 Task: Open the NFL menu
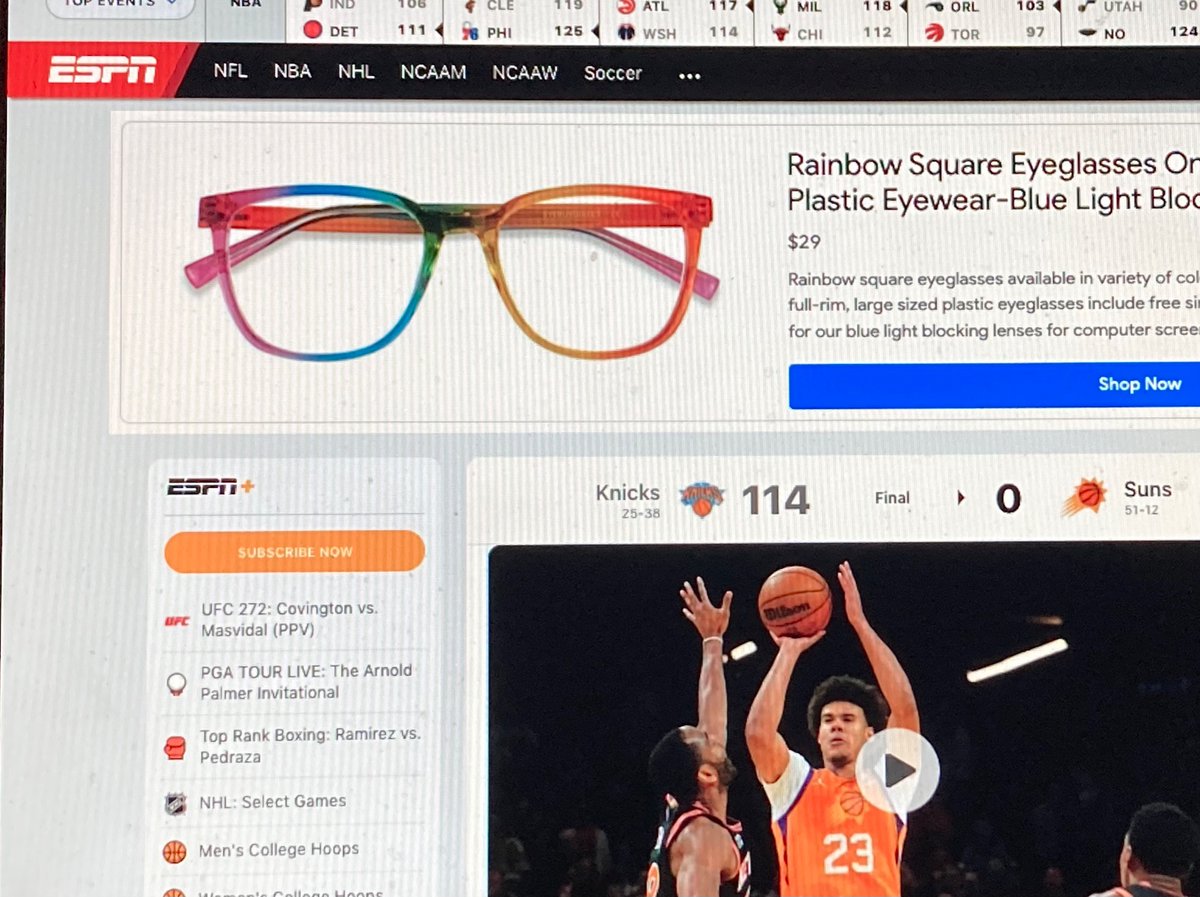230,72
